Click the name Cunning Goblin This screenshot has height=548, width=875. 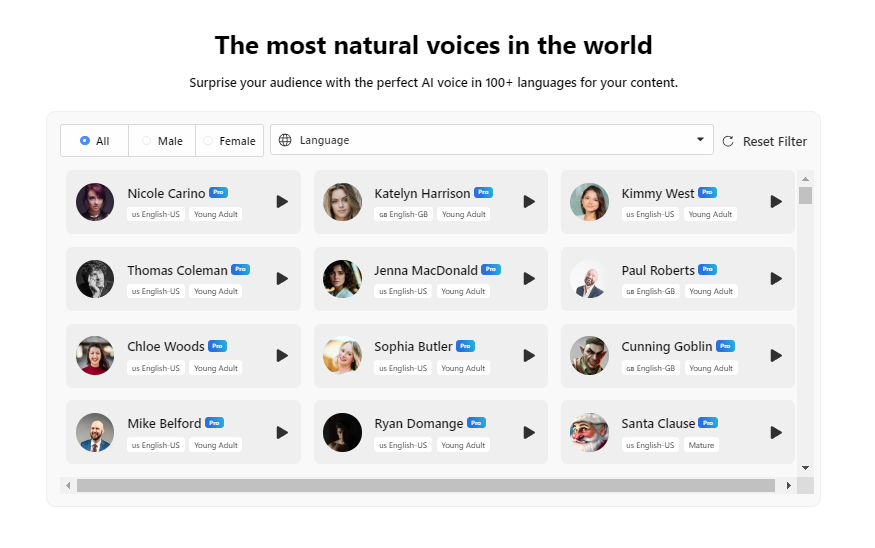(x=667, y=347)
